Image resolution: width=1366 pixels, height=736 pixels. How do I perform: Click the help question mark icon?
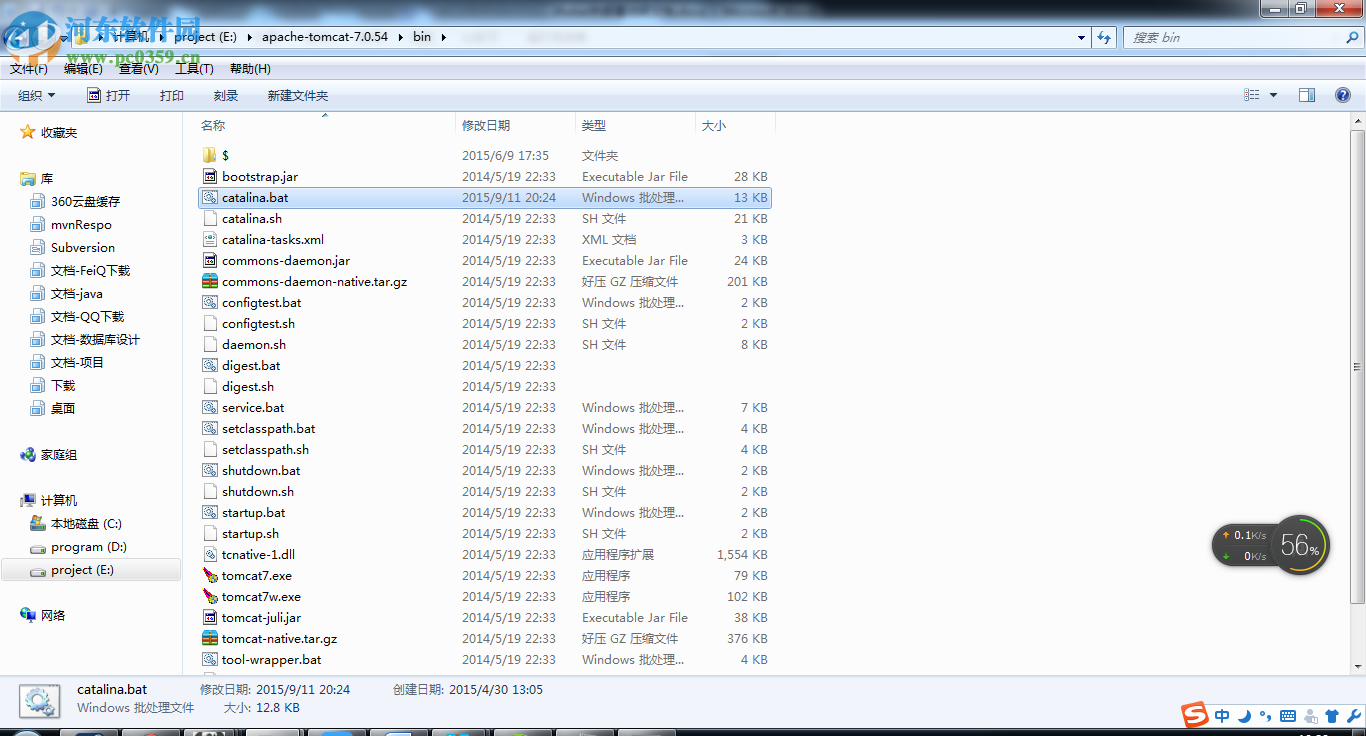click(1343, 95)
